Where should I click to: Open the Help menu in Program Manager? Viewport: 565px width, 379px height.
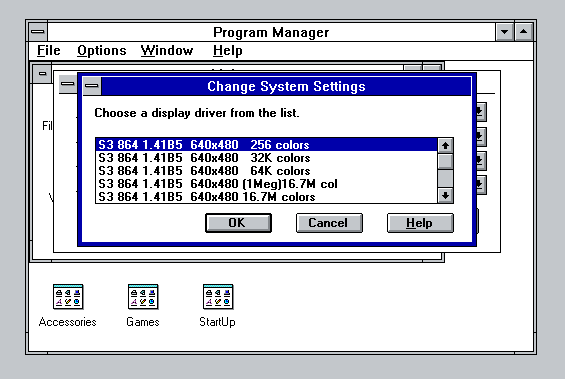tap(227, 50)
